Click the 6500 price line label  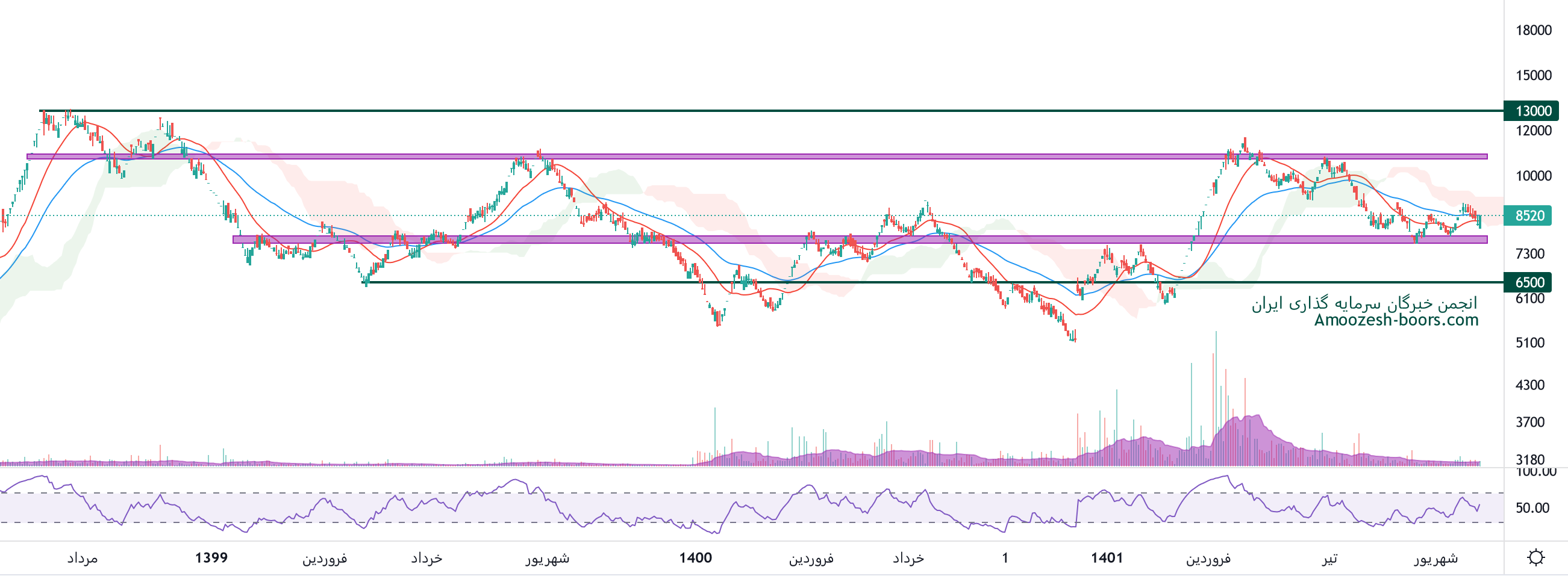[x=1530, y=282]
